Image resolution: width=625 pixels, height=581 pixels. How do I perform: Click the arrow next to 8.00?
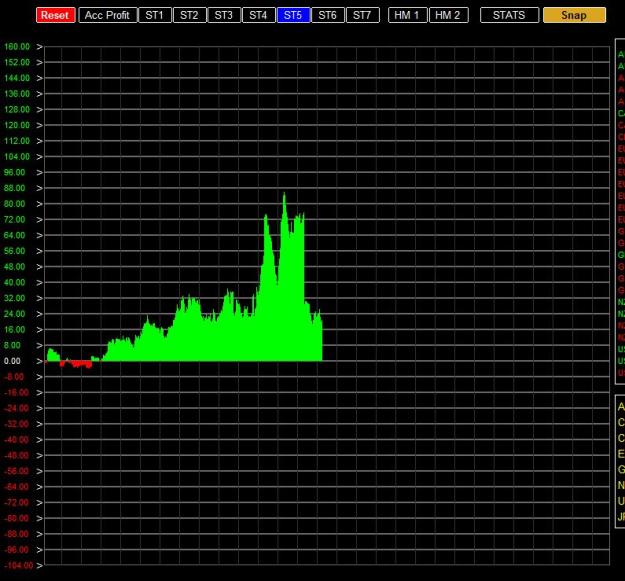39,345
